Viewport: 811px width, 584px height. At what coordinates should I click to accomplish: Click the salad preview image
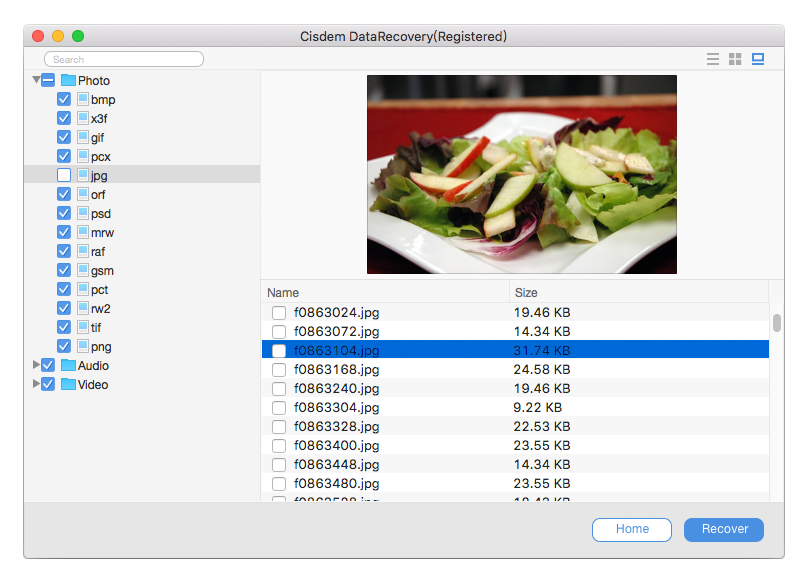(521, 174)
